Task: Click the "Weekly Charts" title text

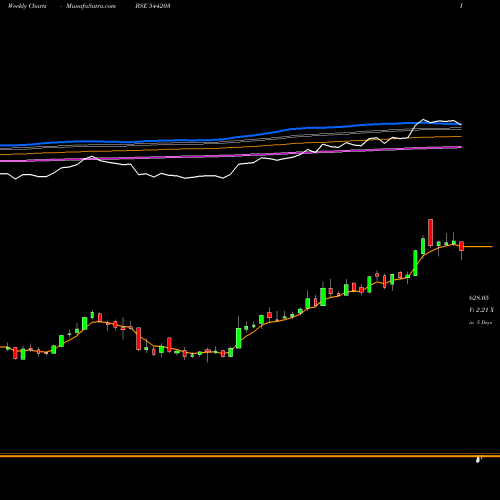Action: point(27,6)
